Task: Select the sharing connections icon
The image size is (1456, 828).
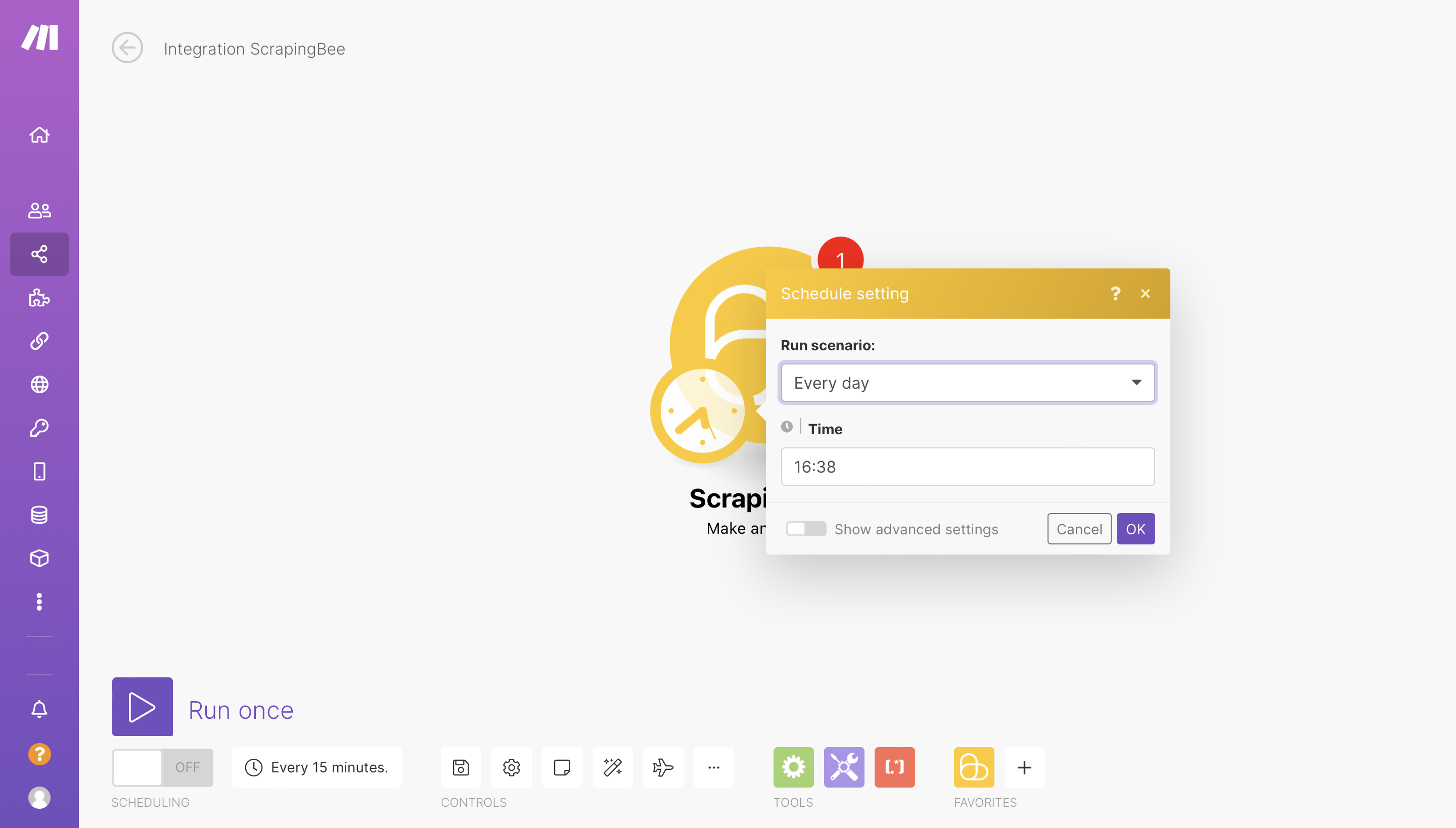Action: tap(40, 254)
